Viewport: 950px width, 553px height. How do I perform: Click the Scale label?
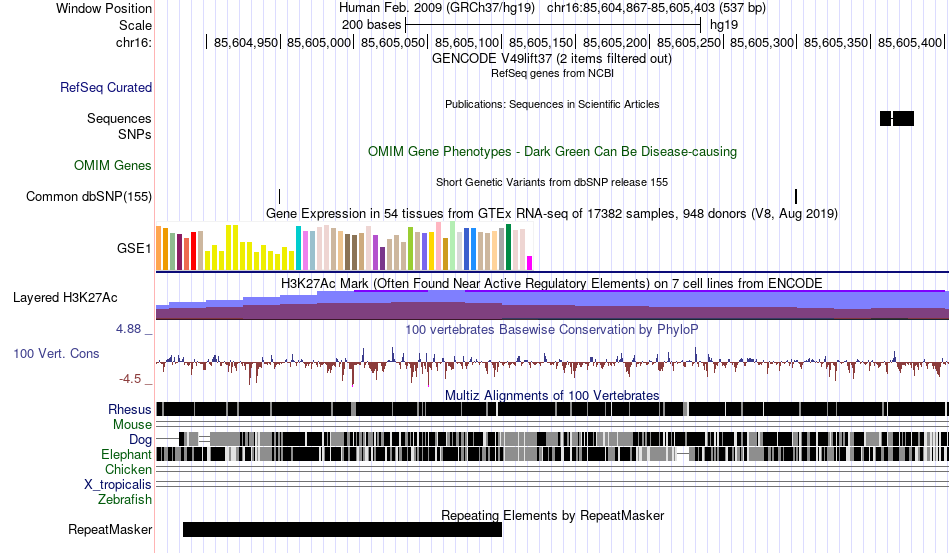point(135,25)
